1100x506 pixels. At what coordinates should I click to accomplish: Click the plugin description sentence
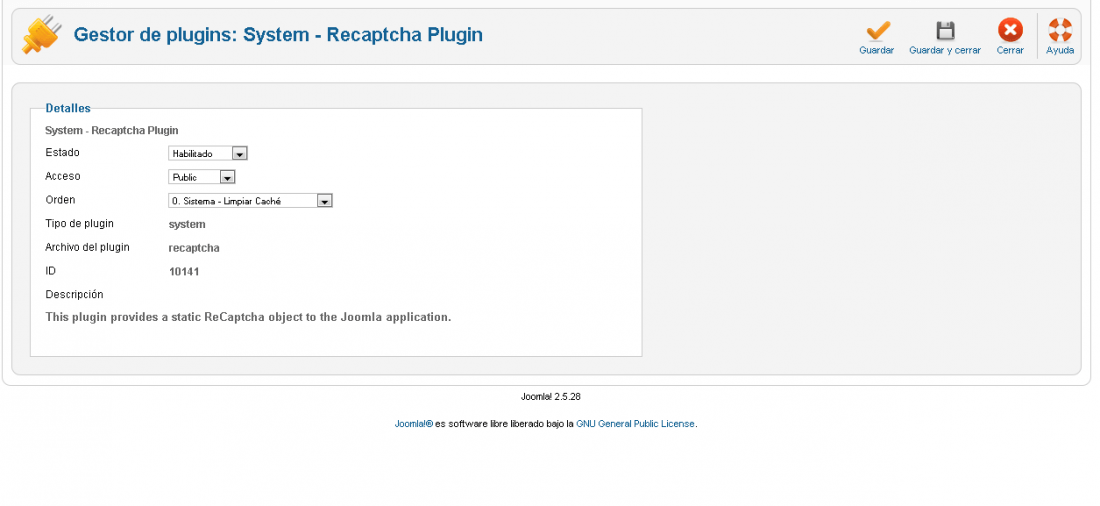point(248,317)
